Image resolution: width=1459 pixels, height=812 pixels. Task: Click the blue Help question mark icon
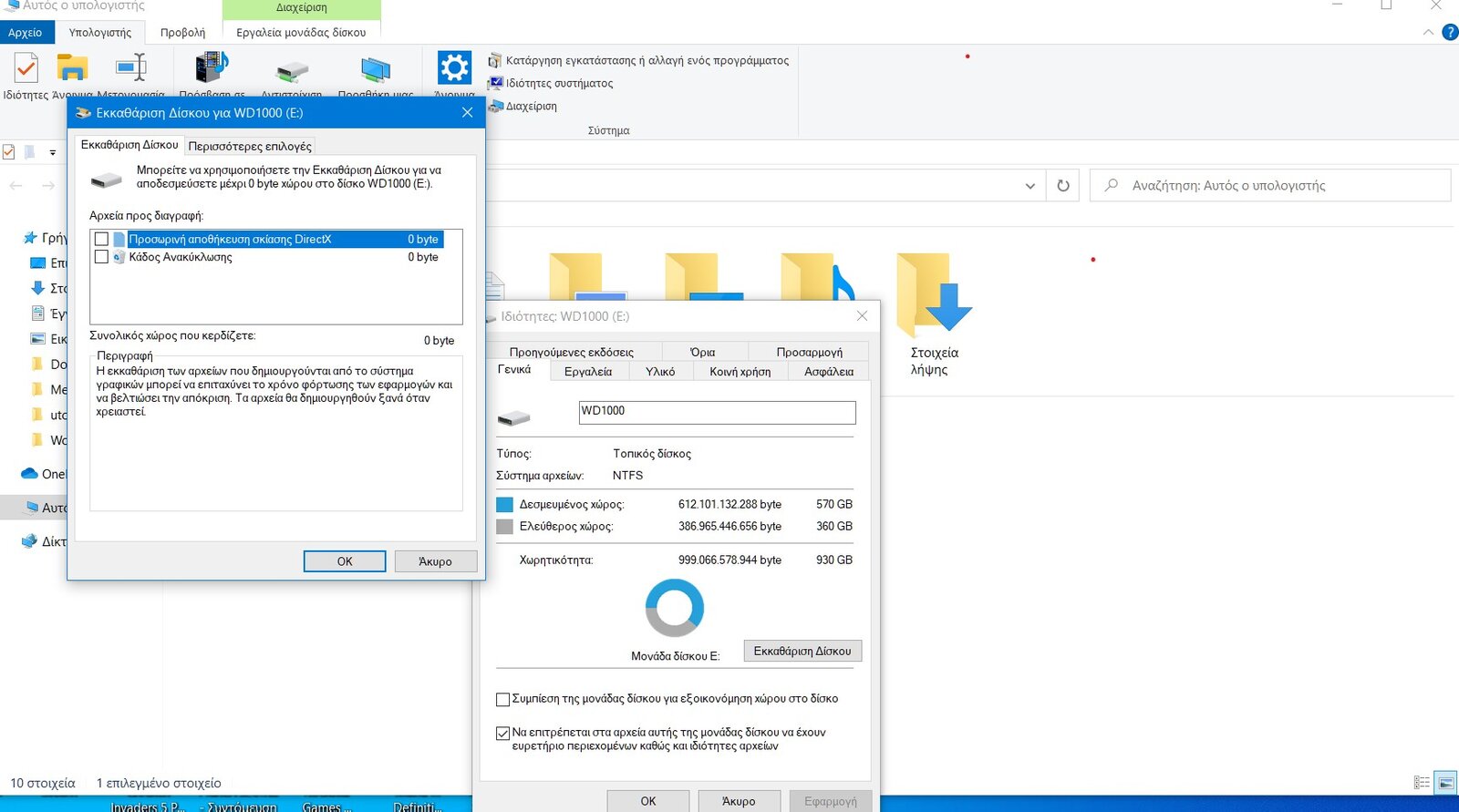click(1449, 32)
